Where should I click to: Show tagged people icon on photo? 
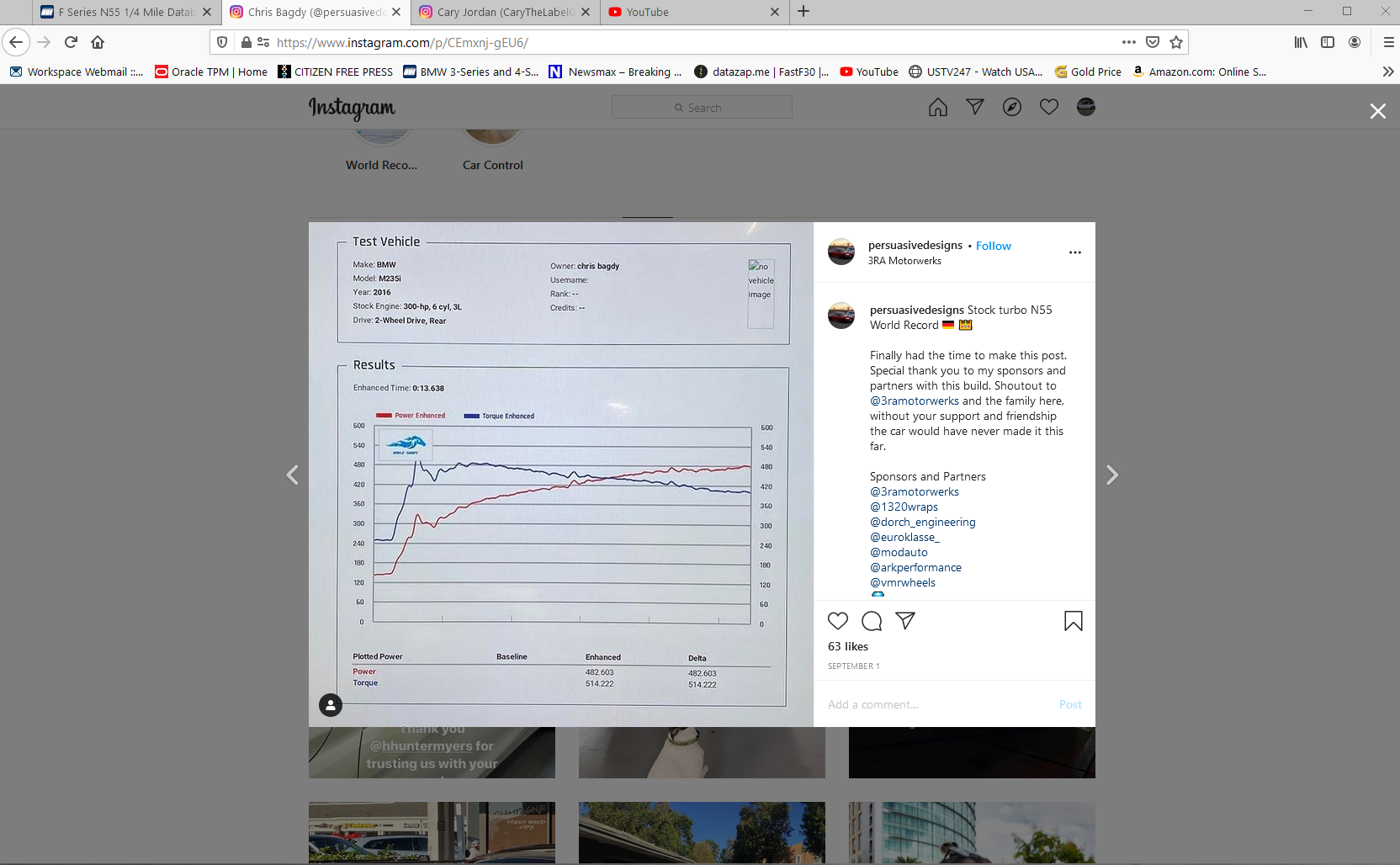click(331, 705)
